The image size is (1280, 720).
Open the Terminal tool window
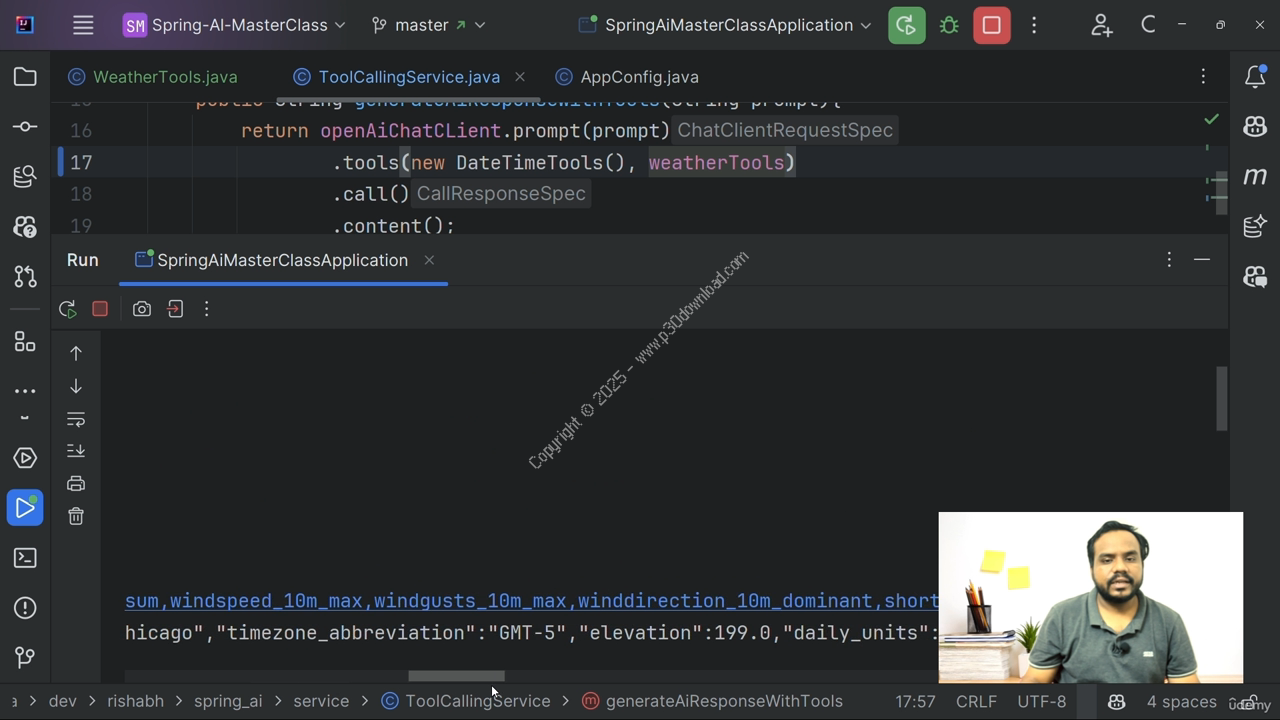point(25,558)
